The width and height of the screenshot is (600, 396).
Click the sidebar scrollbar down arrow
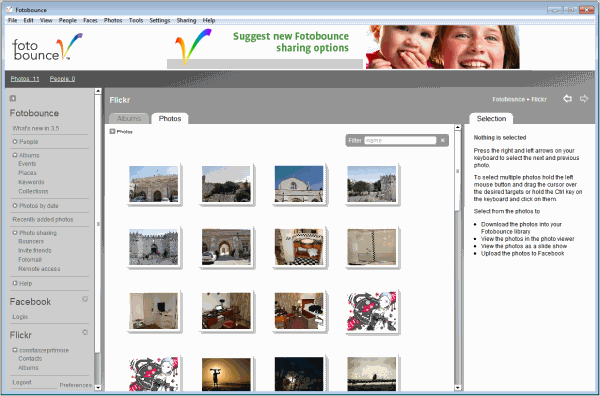tap(98, 387)
